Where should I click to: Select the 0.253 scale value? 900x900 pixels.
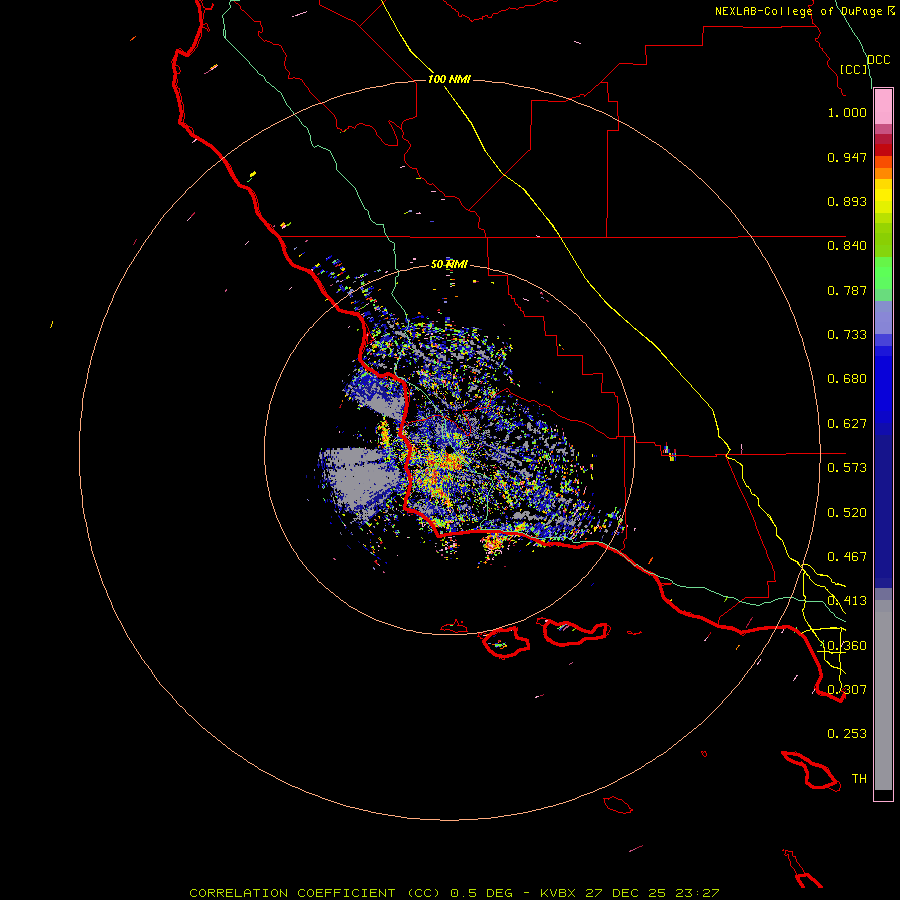point(847,734)
